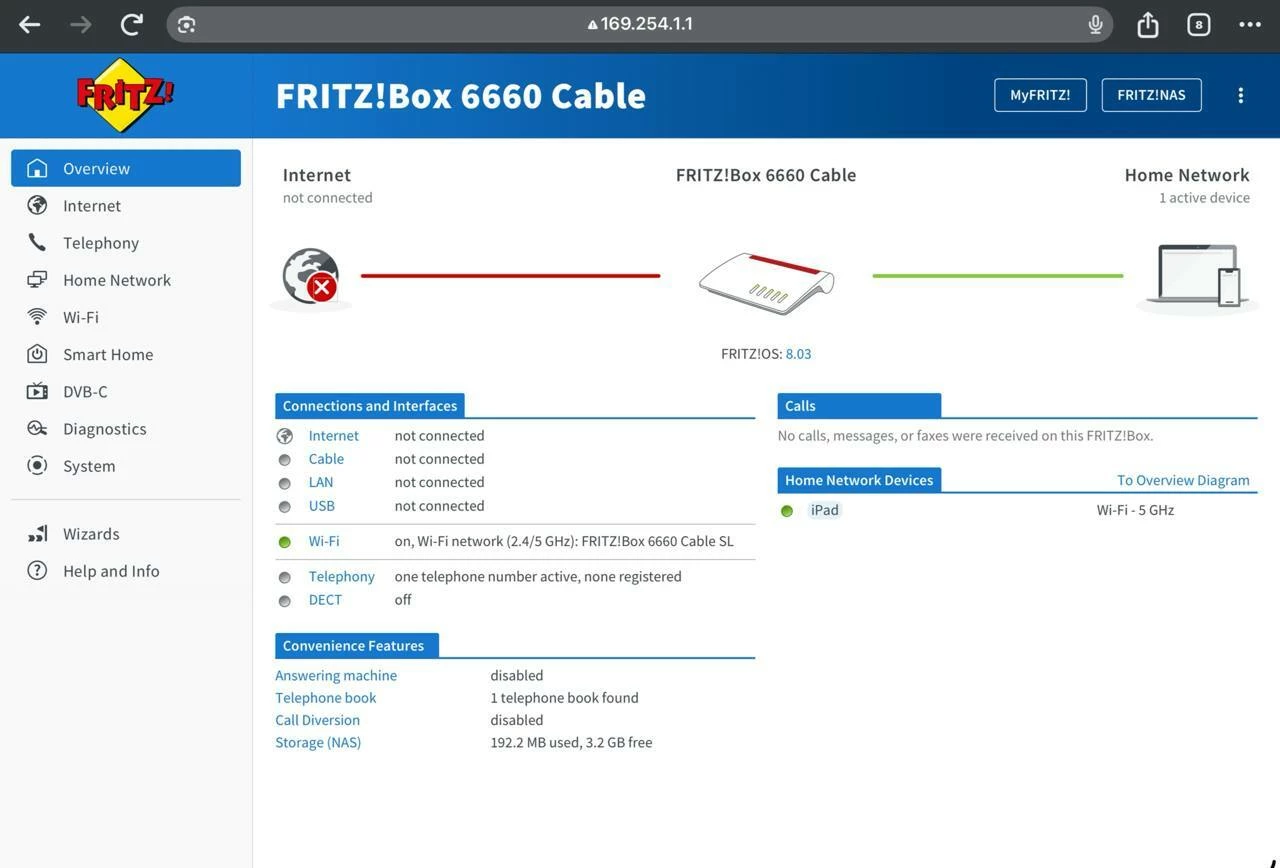The image size is (1280, 868).
Task: Click the Smart Home icon in sidebar
Action: pyautogui.click(x=37, y=354)
